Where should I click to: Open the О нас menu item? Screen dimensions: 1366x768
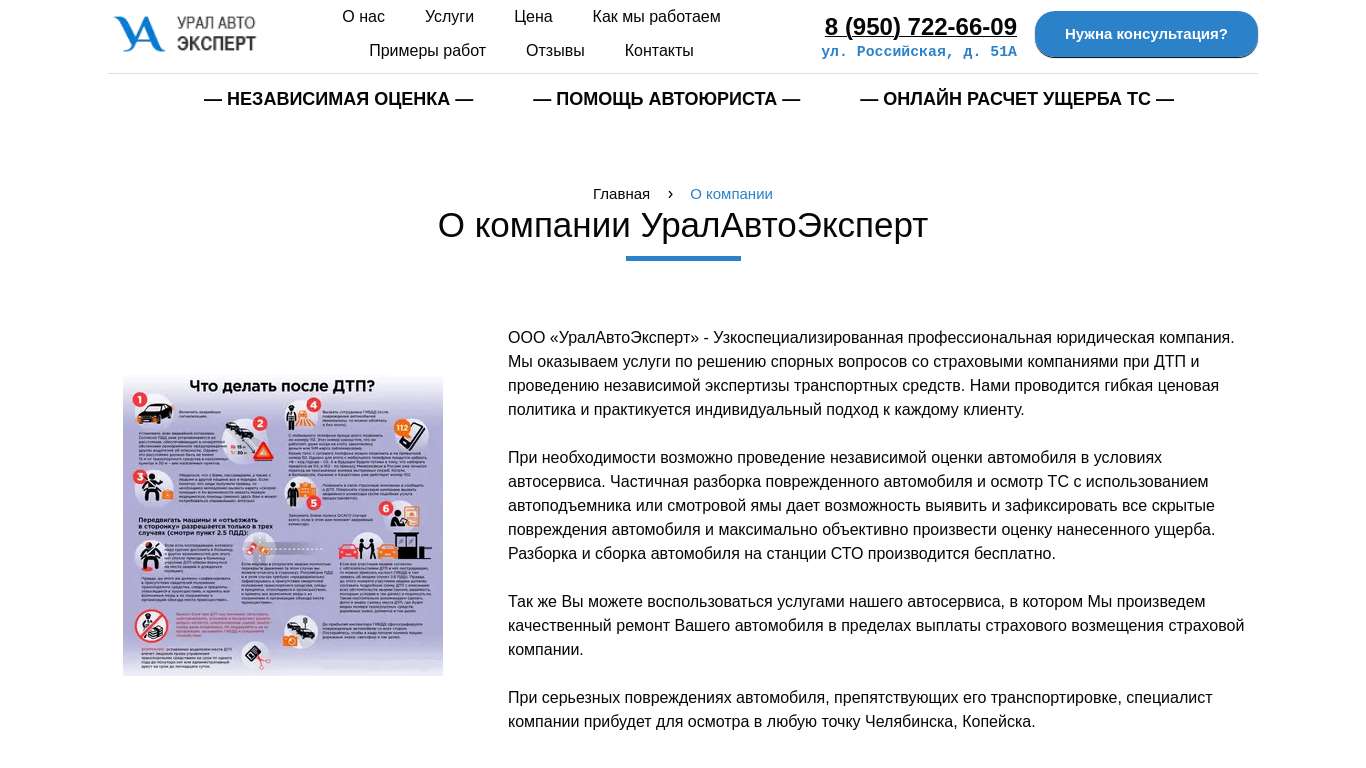[x=363, y=17]
